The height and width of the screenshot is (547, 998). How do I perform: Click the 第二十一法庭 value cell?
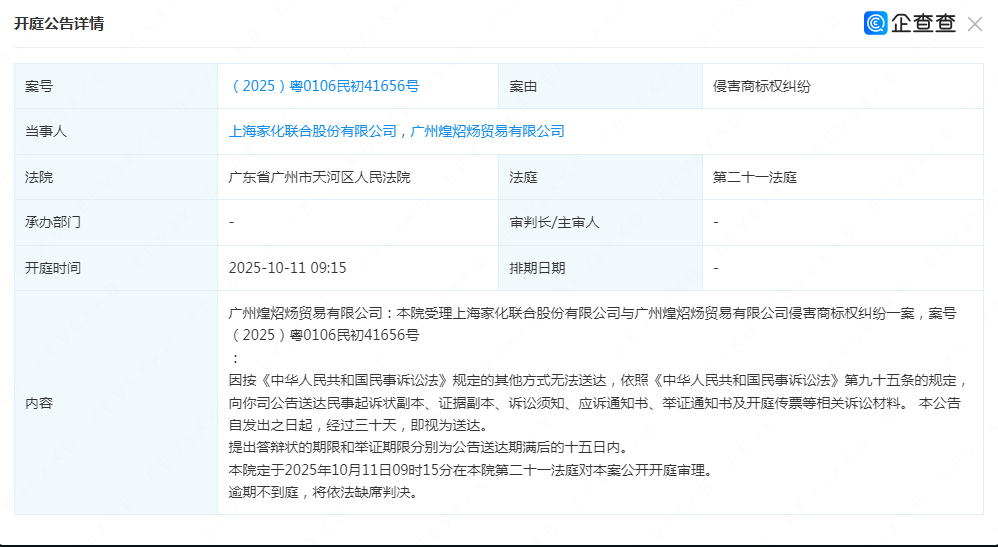click(843, 177)
